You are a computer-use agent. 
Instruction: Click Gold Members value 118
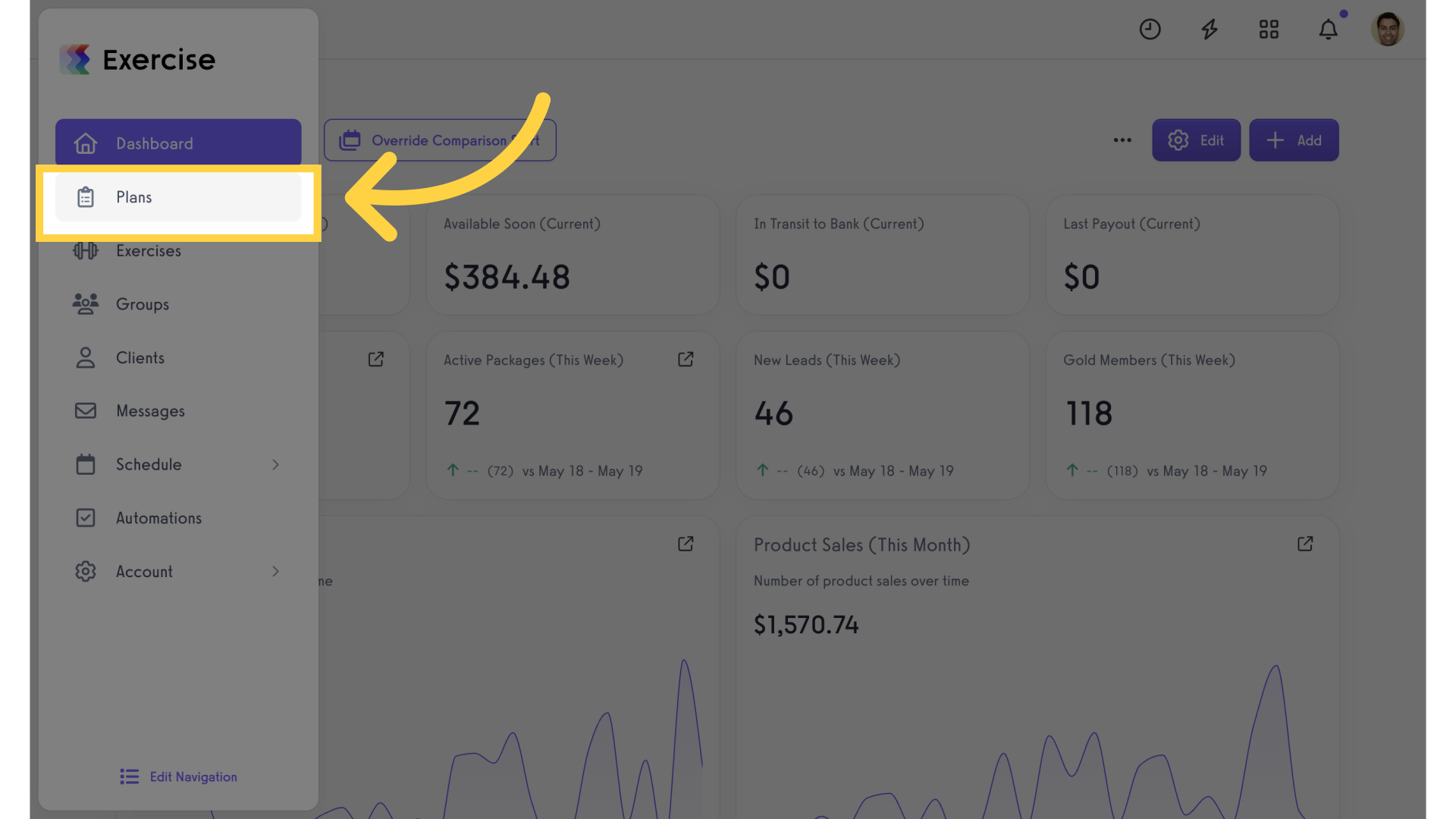click(x=1089, y=414)
